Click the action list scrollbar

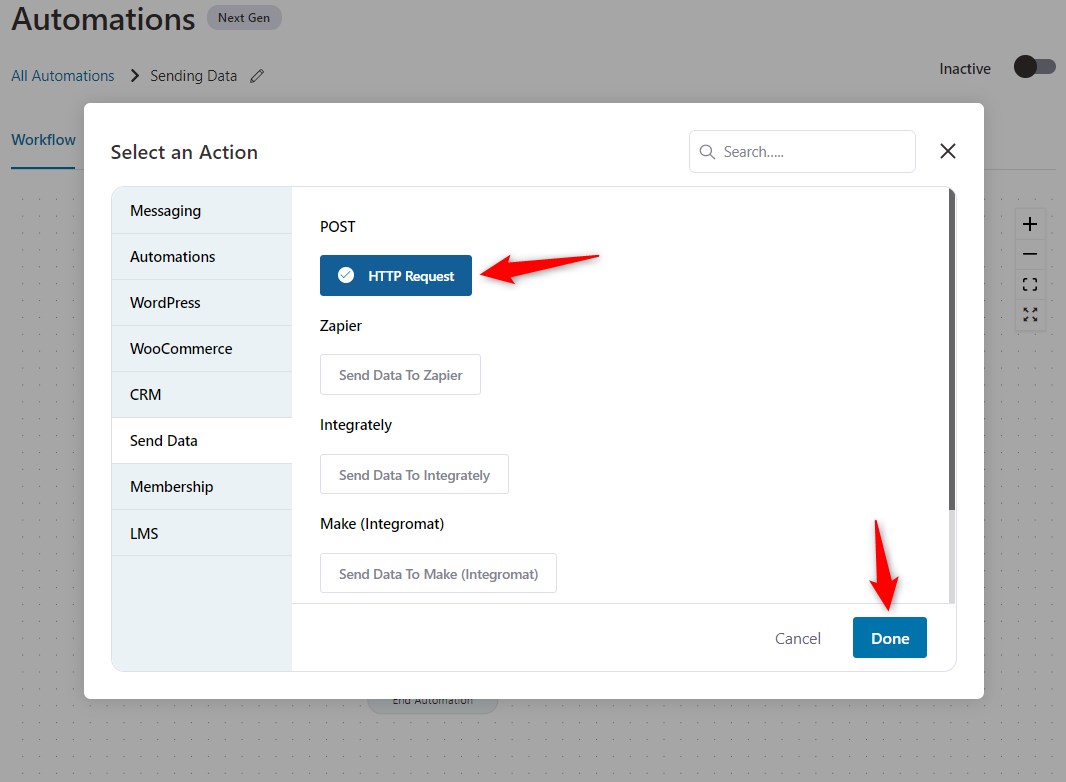coord(951,350)
